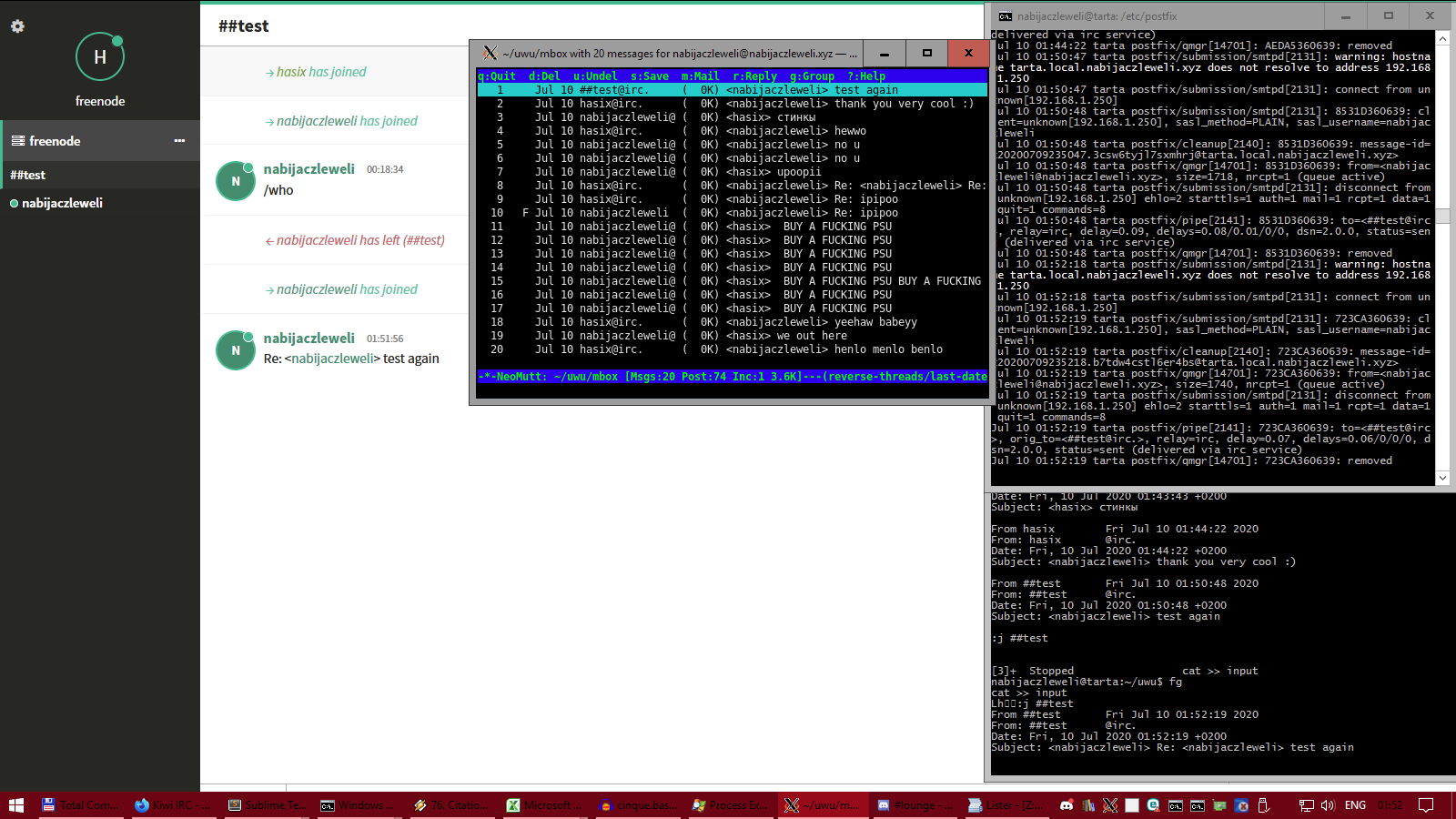Click the X11 icon in the NeoMutt title bar
The image size is (1456, 819).
point(490,54)
